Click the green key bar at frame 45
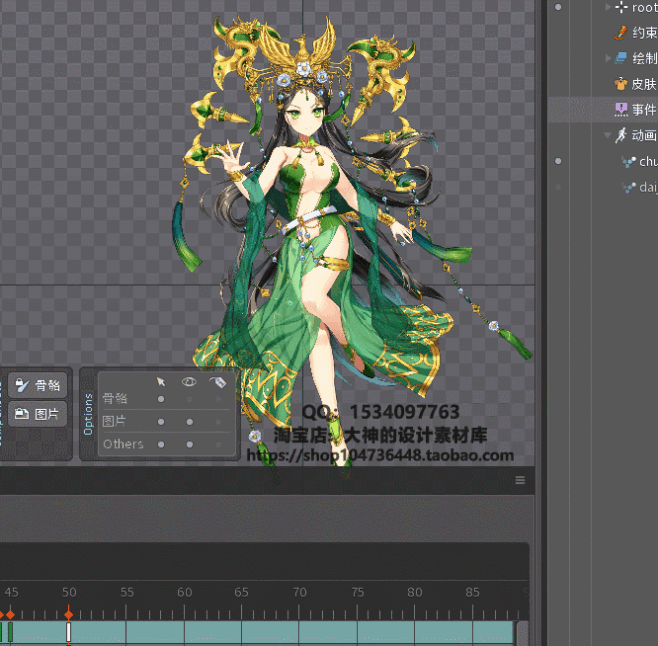The width and height of the screenshot is (658, 646). click(10, 632)
